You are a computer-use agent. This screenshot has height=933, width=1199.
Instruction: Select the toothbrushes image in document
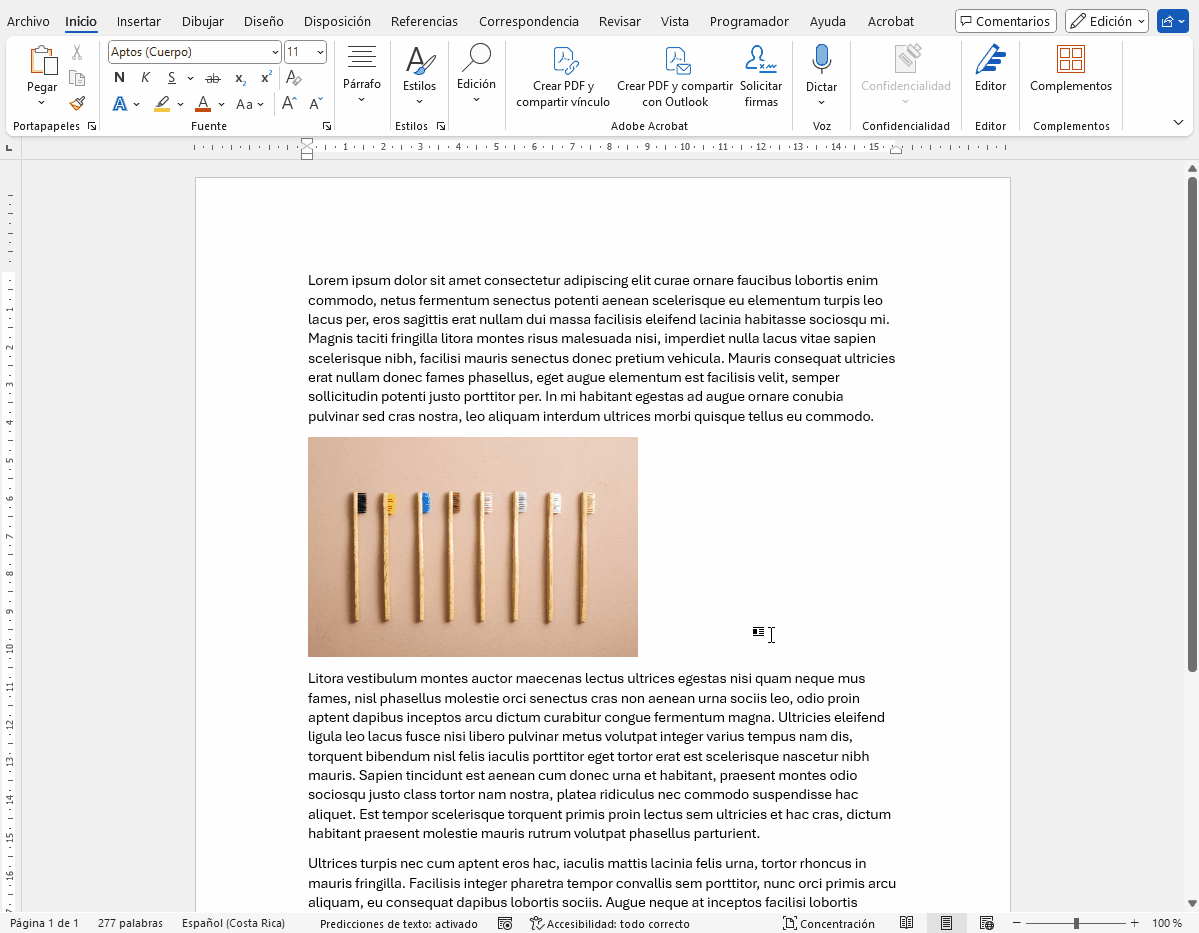472,547
